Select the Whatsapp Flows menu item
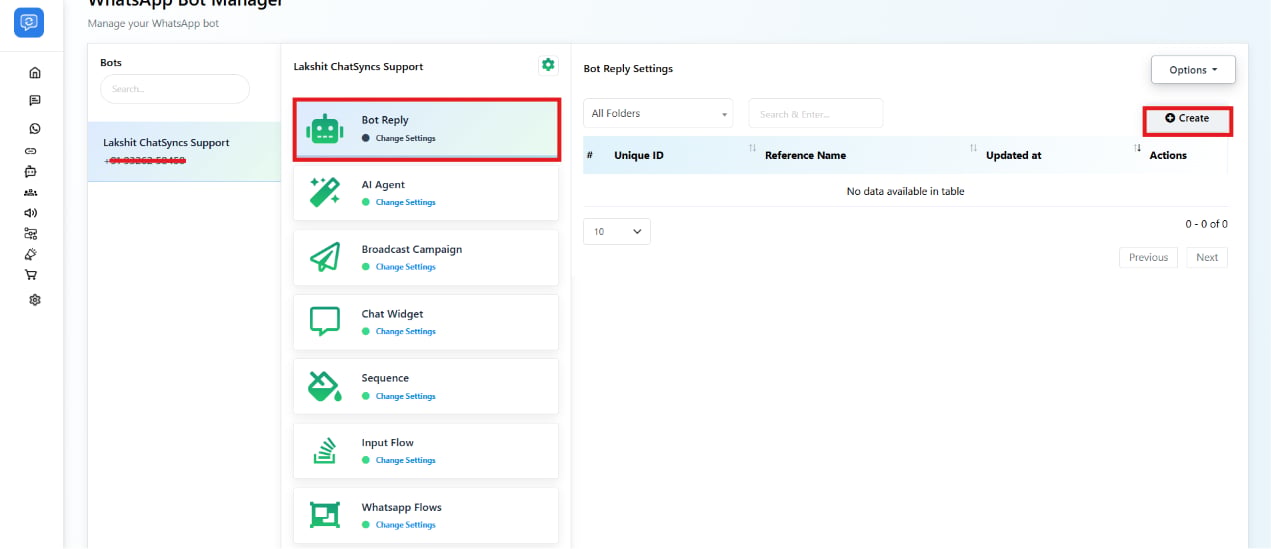 426,515
